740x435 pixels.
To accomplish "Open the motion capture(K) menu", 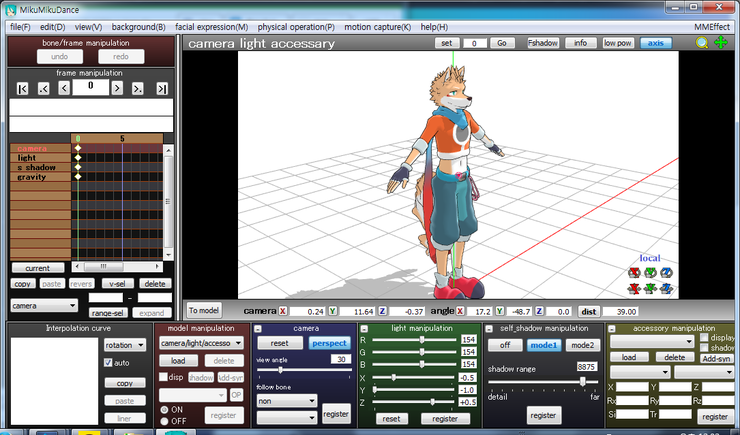I will click(x=378, y=27).
